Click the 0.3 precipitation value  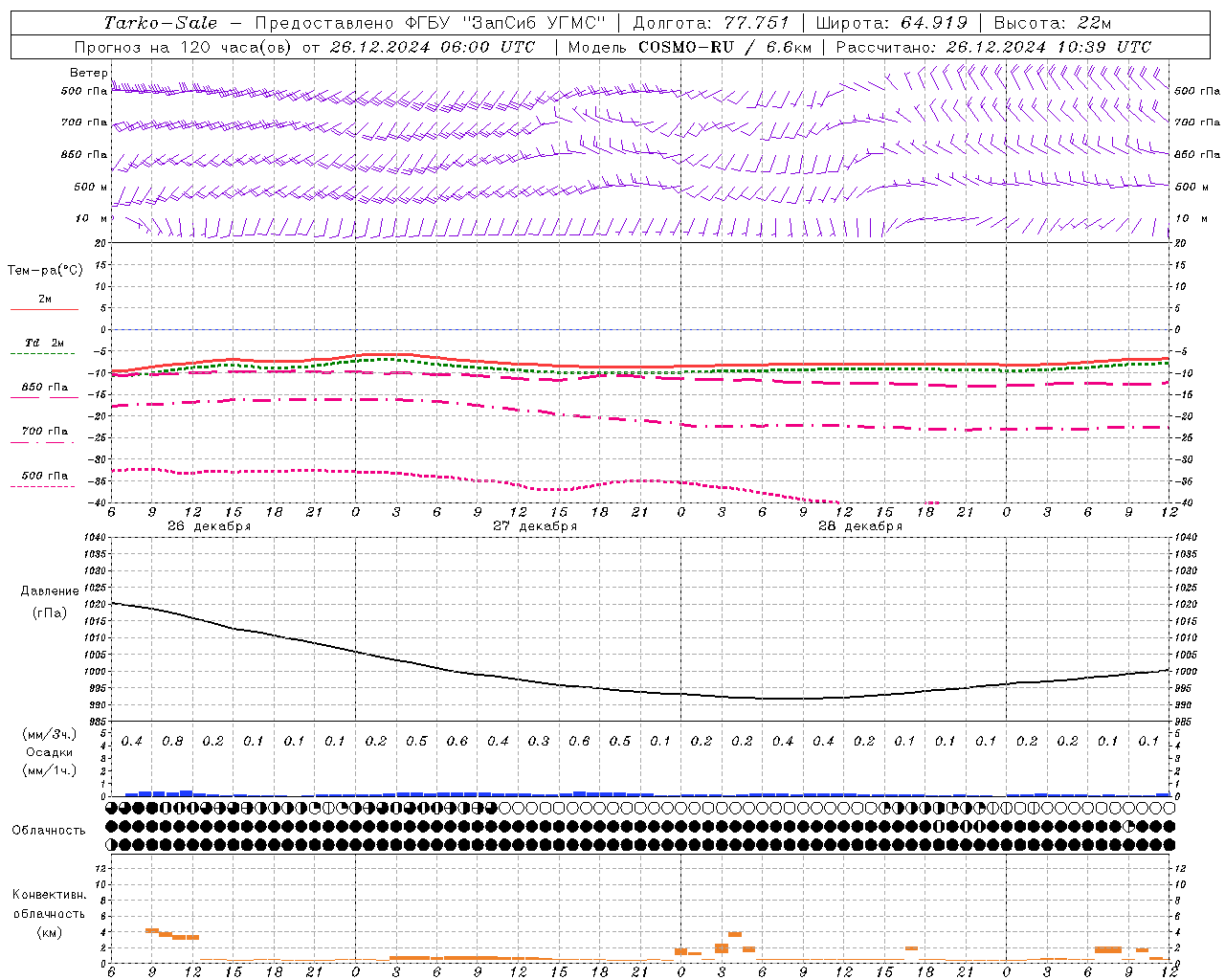coord(539,741)
